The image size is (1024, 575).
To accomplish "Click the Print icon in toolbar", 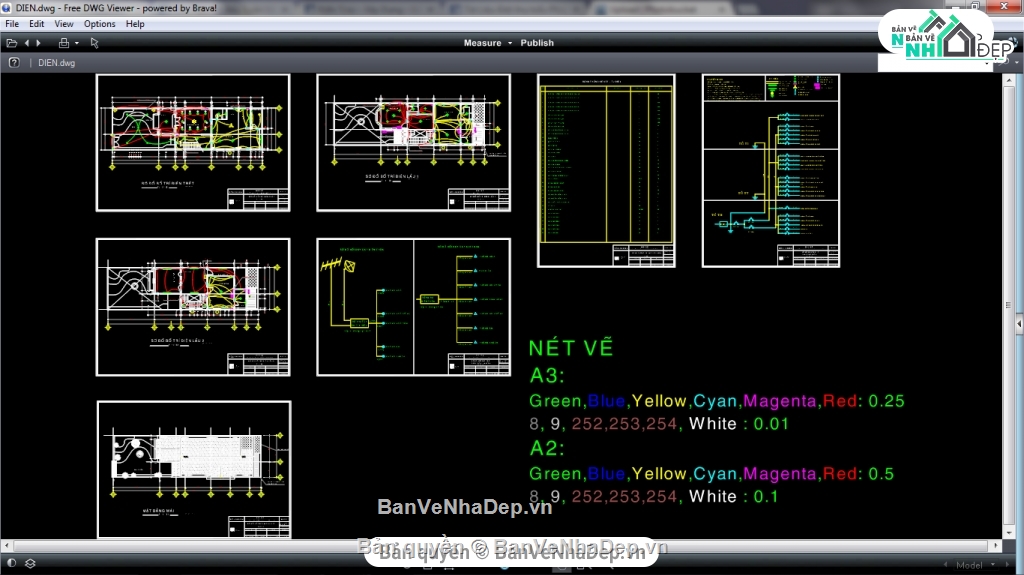I will (63, 43).
